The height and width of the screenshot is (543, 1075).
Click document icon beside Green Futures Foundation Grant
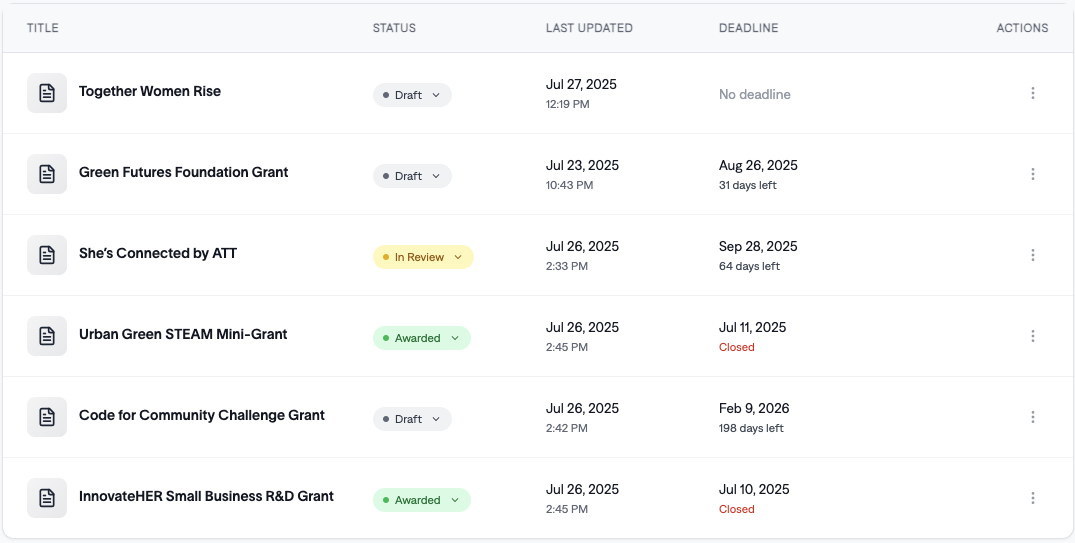(47, 174)
